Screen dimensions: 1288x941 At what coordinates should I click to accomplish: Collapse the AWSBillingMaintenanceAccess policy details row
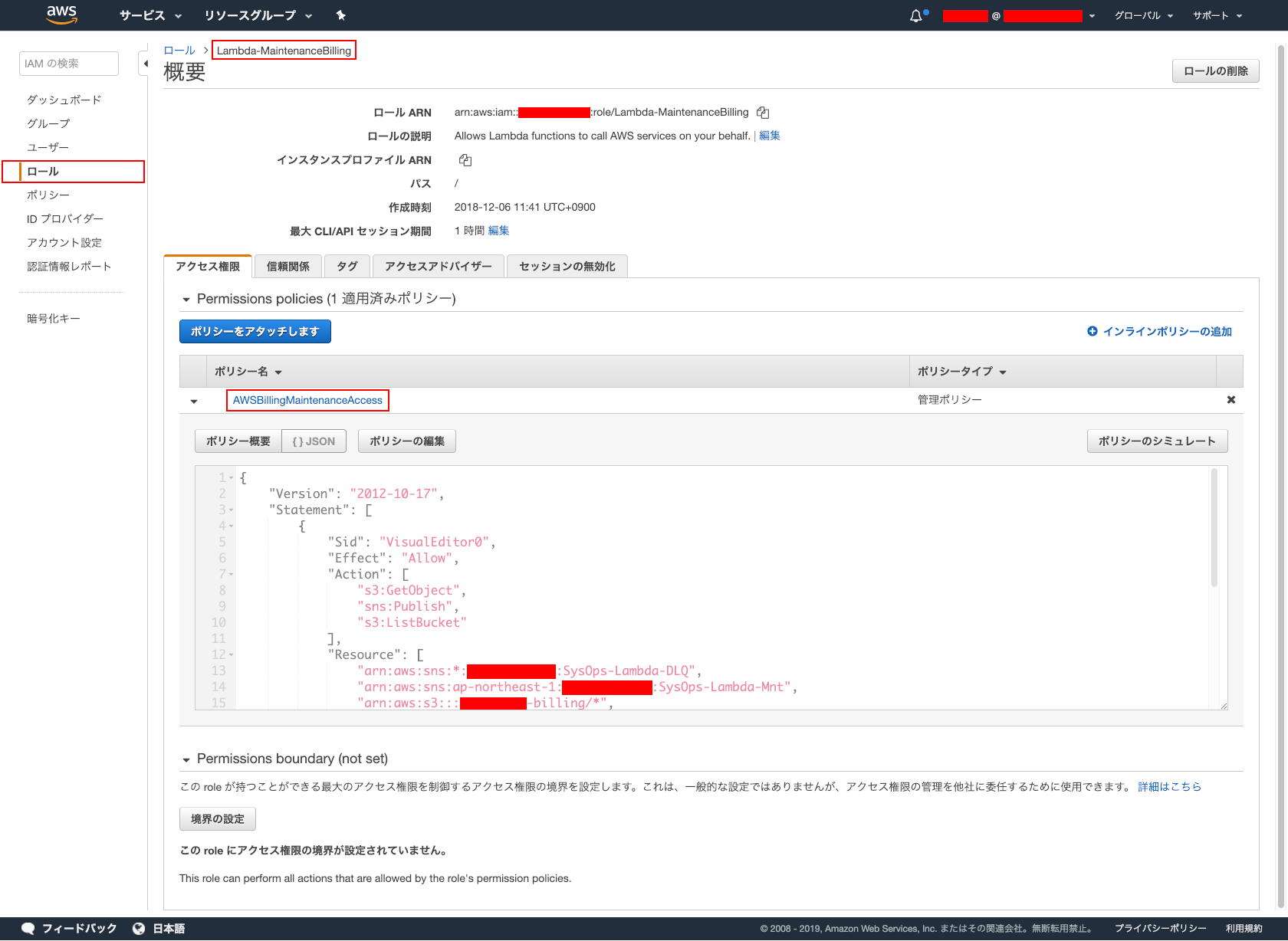193,400
